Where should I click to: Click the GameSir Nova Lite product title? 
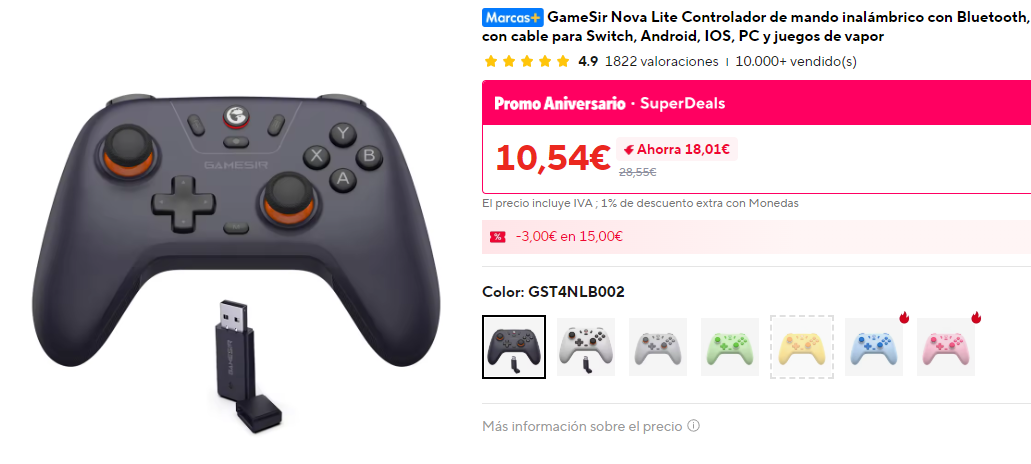756,26
